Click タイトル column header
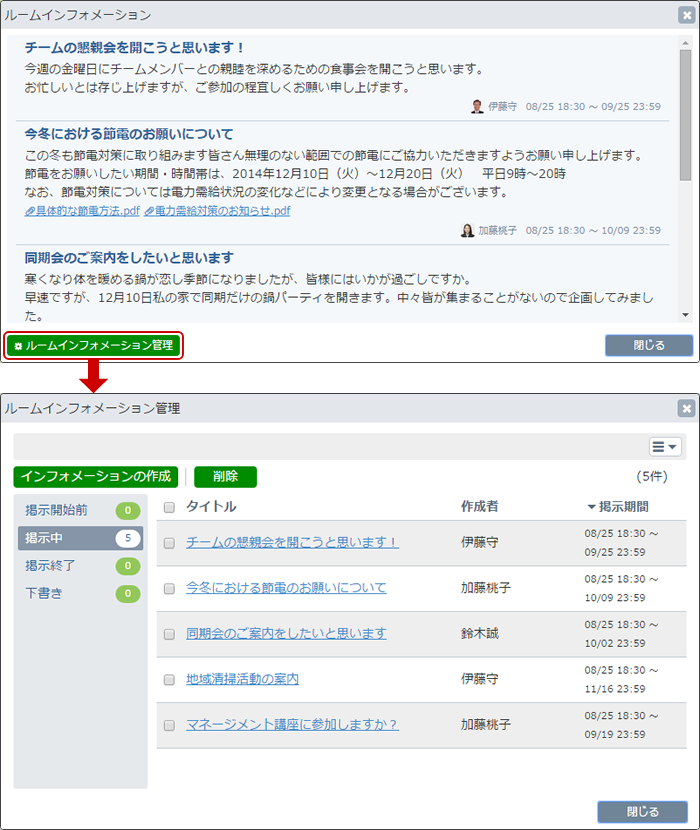700x830 pixels. (211, 507)
